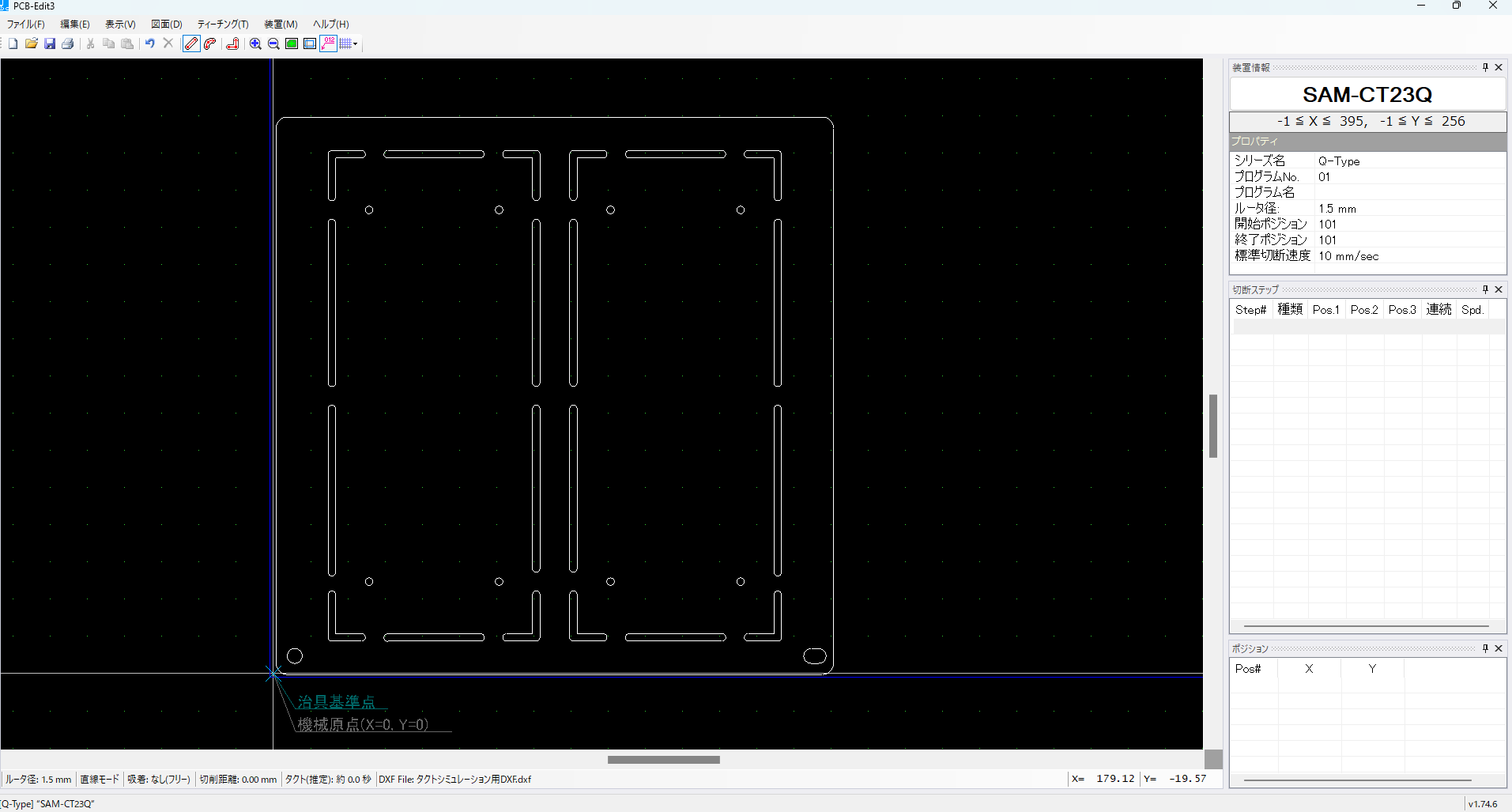The width and height of the screenshot is (1512, 812).
Task: Click the horizontal scrollbar below the drawing
Action: (663, 759)
